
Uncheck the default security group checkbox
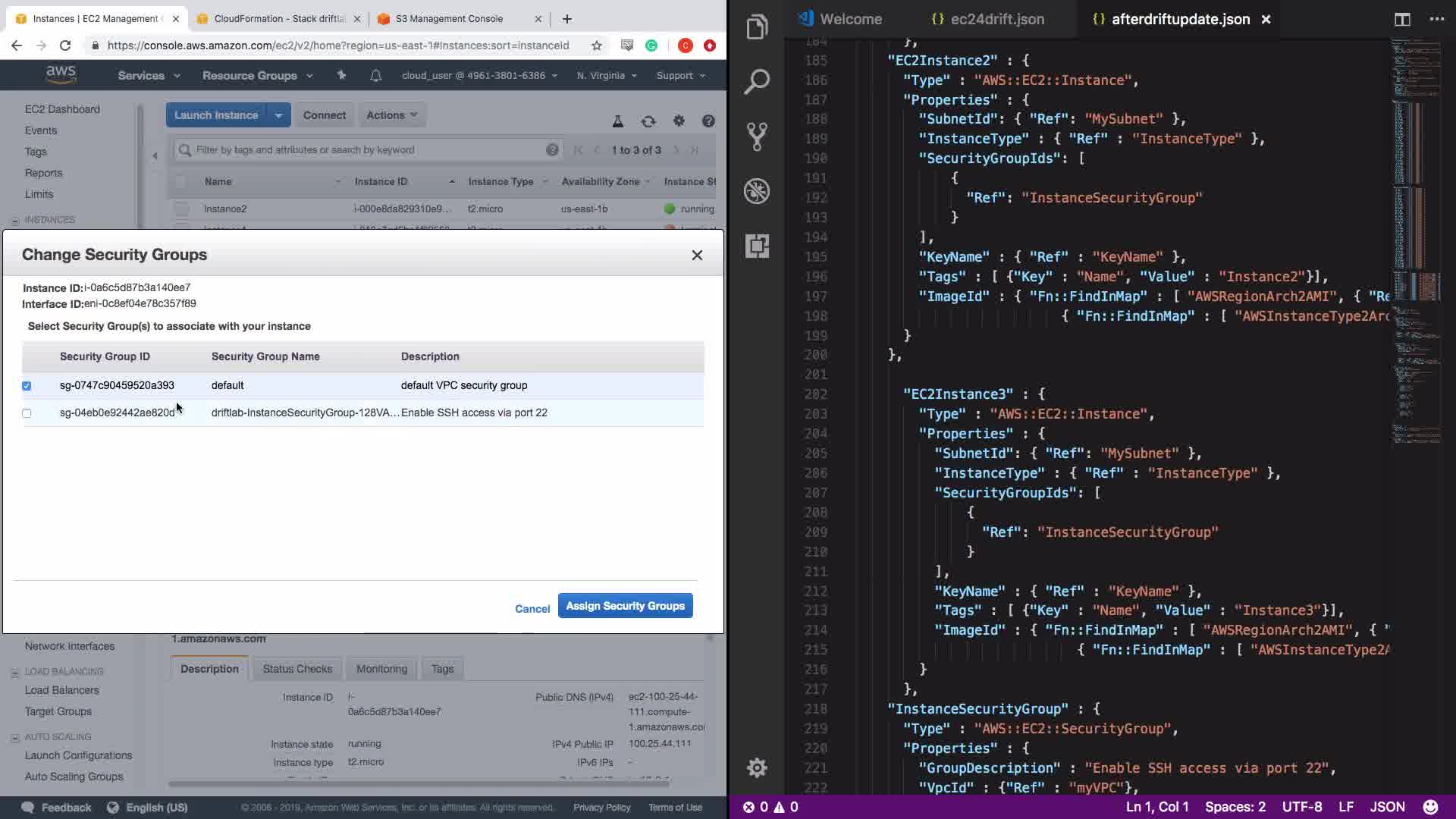(x=27, y=386)
